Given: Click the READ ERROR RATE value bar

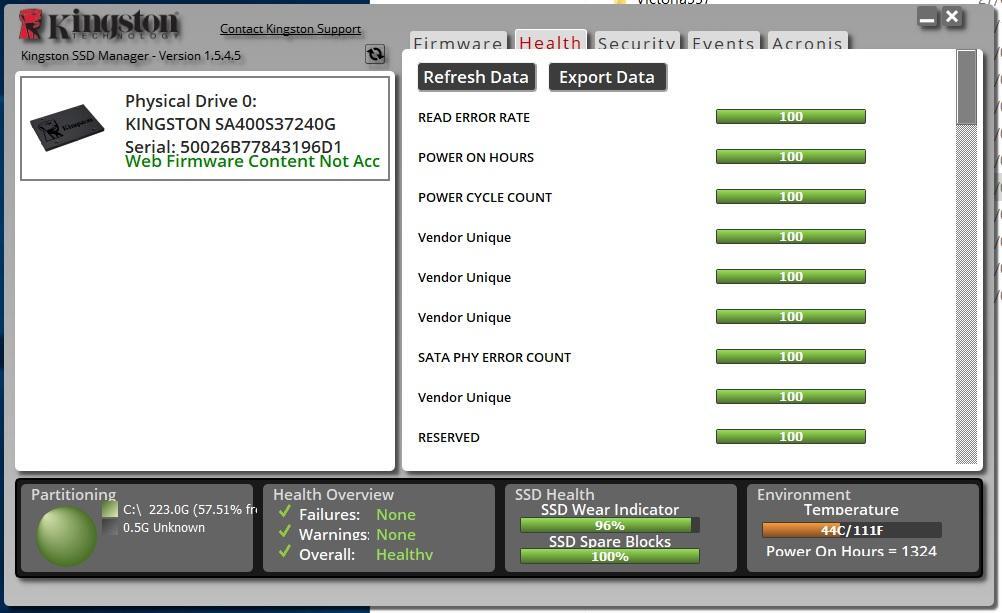Looking at the screenshot, I should tap(790, 116).
